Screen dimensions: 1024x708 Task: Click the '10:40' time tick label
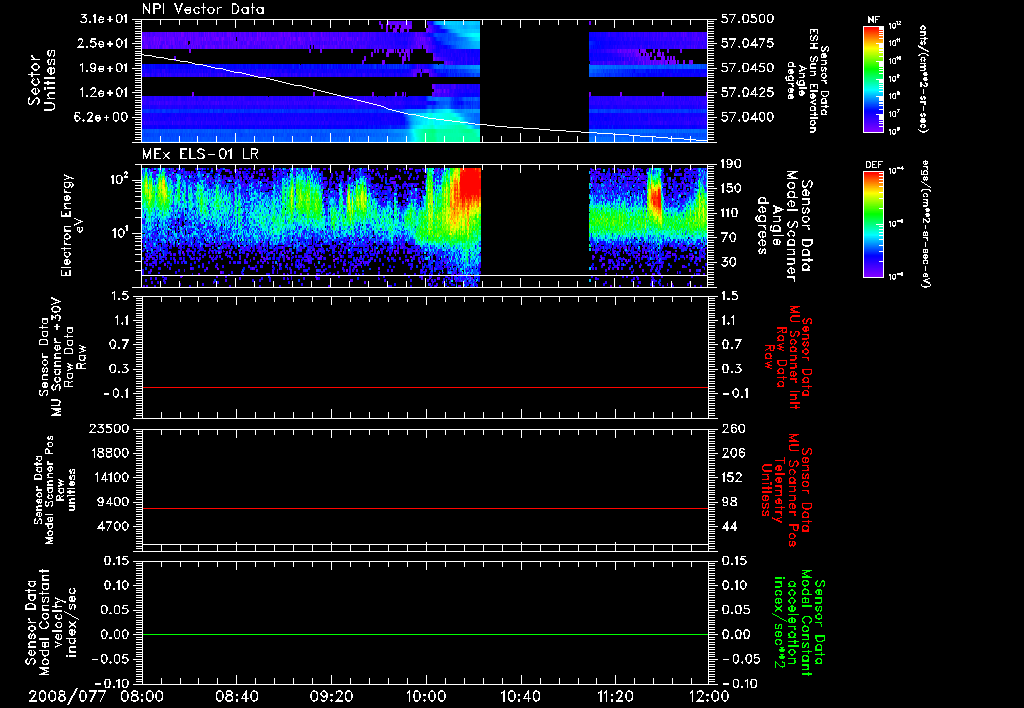coord(520,696)
